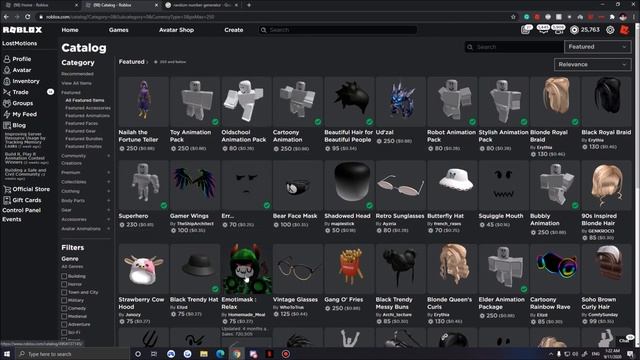
Task: Check the Sci-Fi genre filter
Action: (64, 332)
